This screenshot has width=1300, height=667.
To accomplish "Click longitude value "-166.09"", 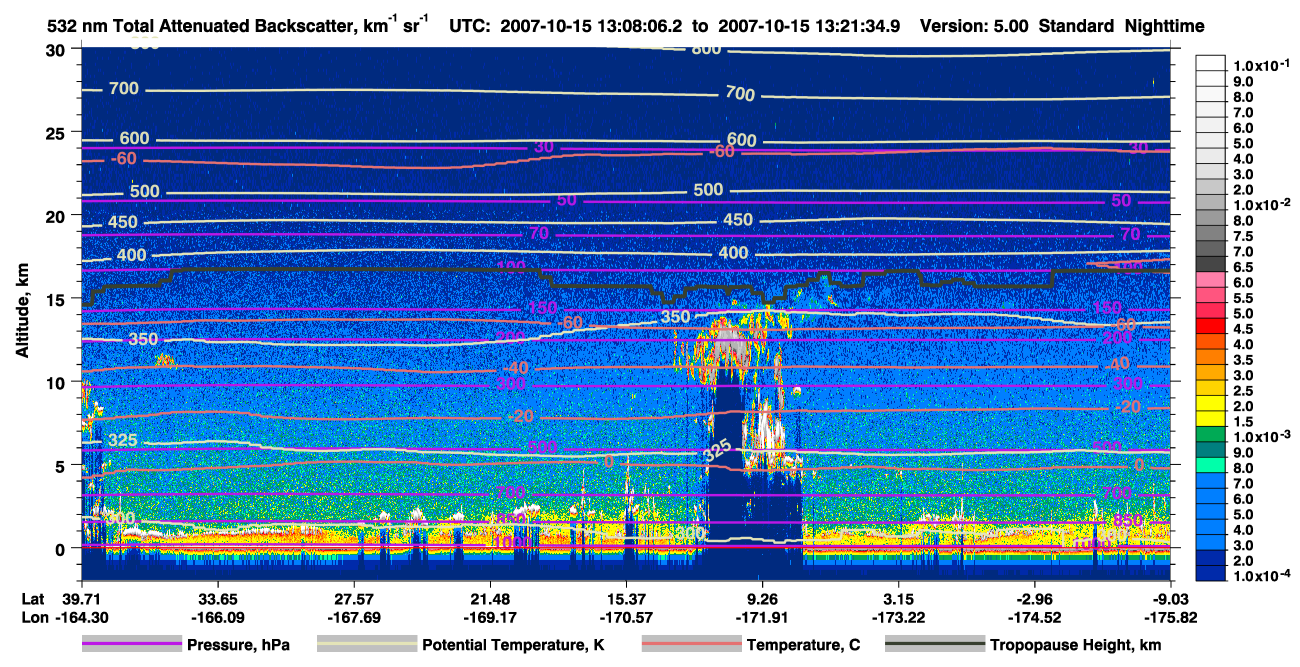I will point(217,617).
